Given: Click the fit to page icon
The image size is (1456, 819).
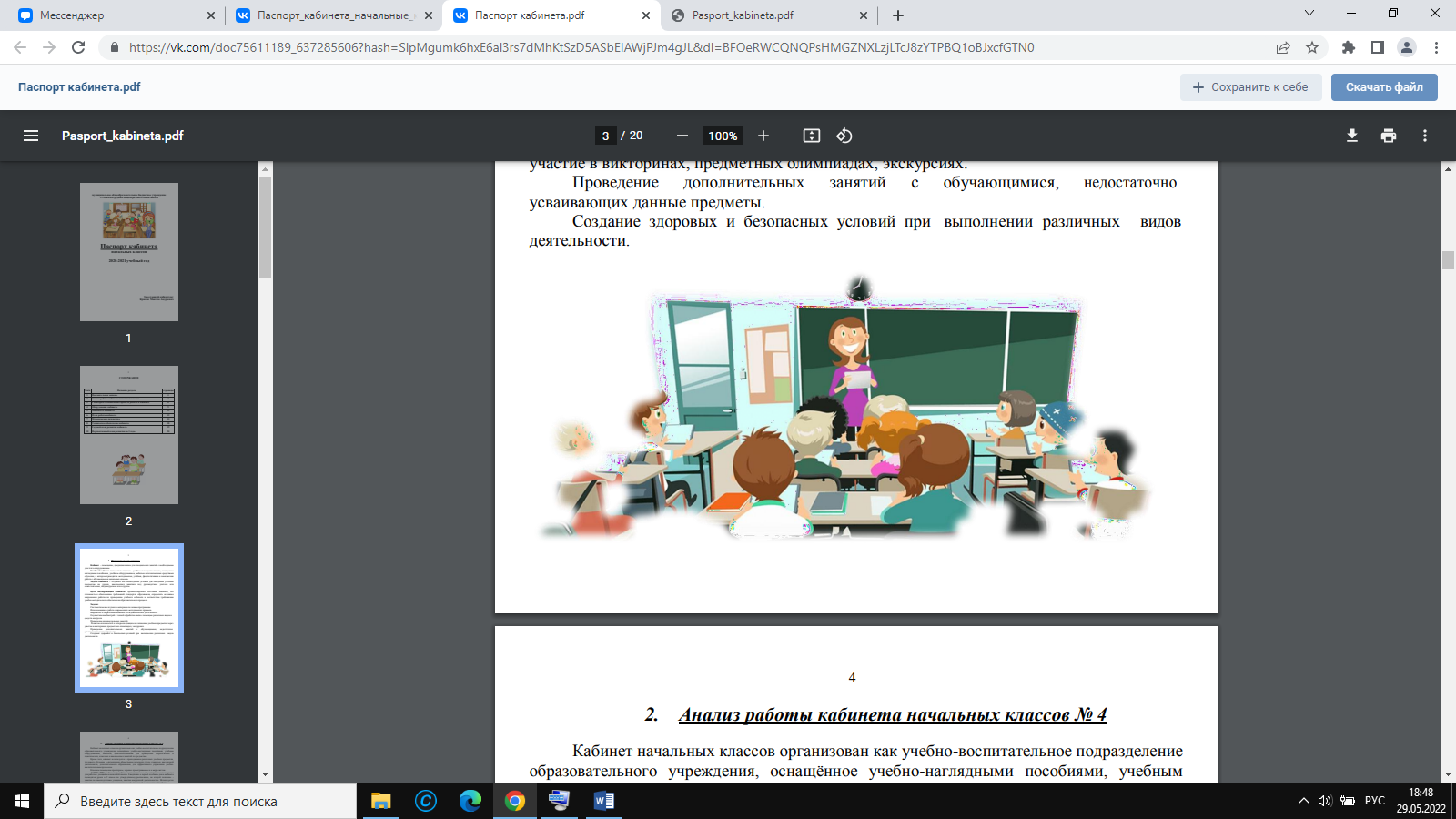Looking at the screenshot, I should tap(812, 136).
